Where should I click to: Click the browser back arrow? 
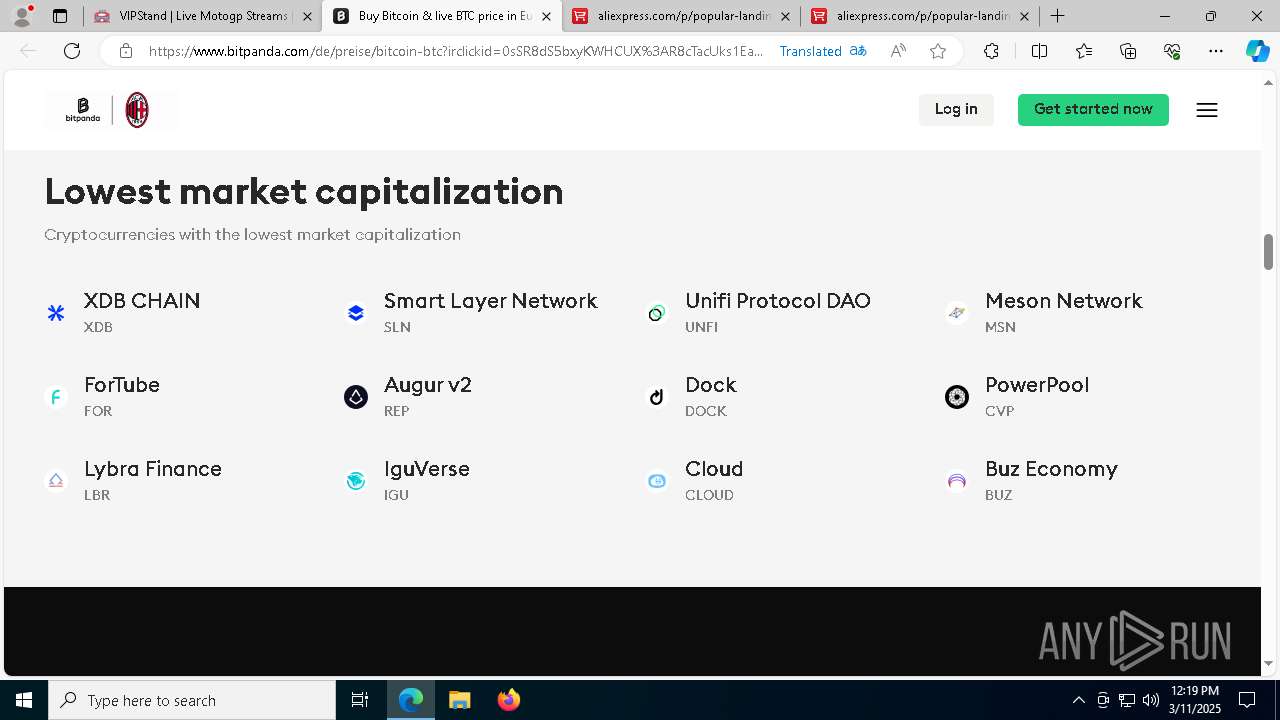28,51
